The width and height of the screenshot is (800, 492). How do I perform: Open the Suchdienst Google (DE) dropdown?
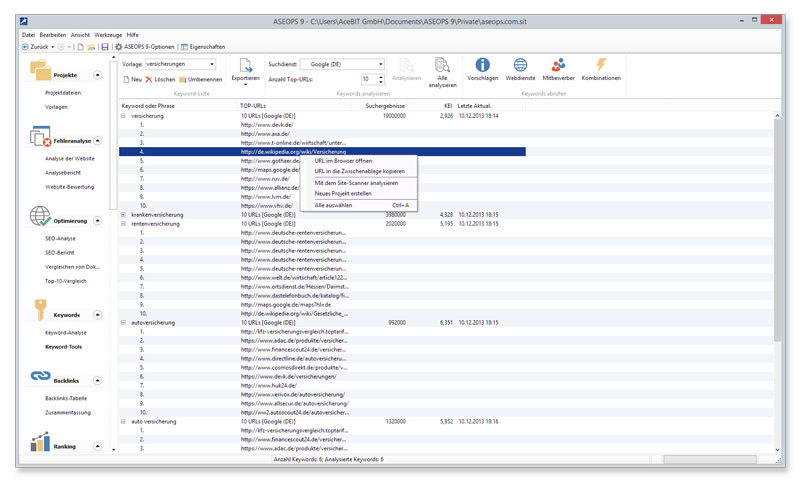pyautogui.click(x=342, y=64)
